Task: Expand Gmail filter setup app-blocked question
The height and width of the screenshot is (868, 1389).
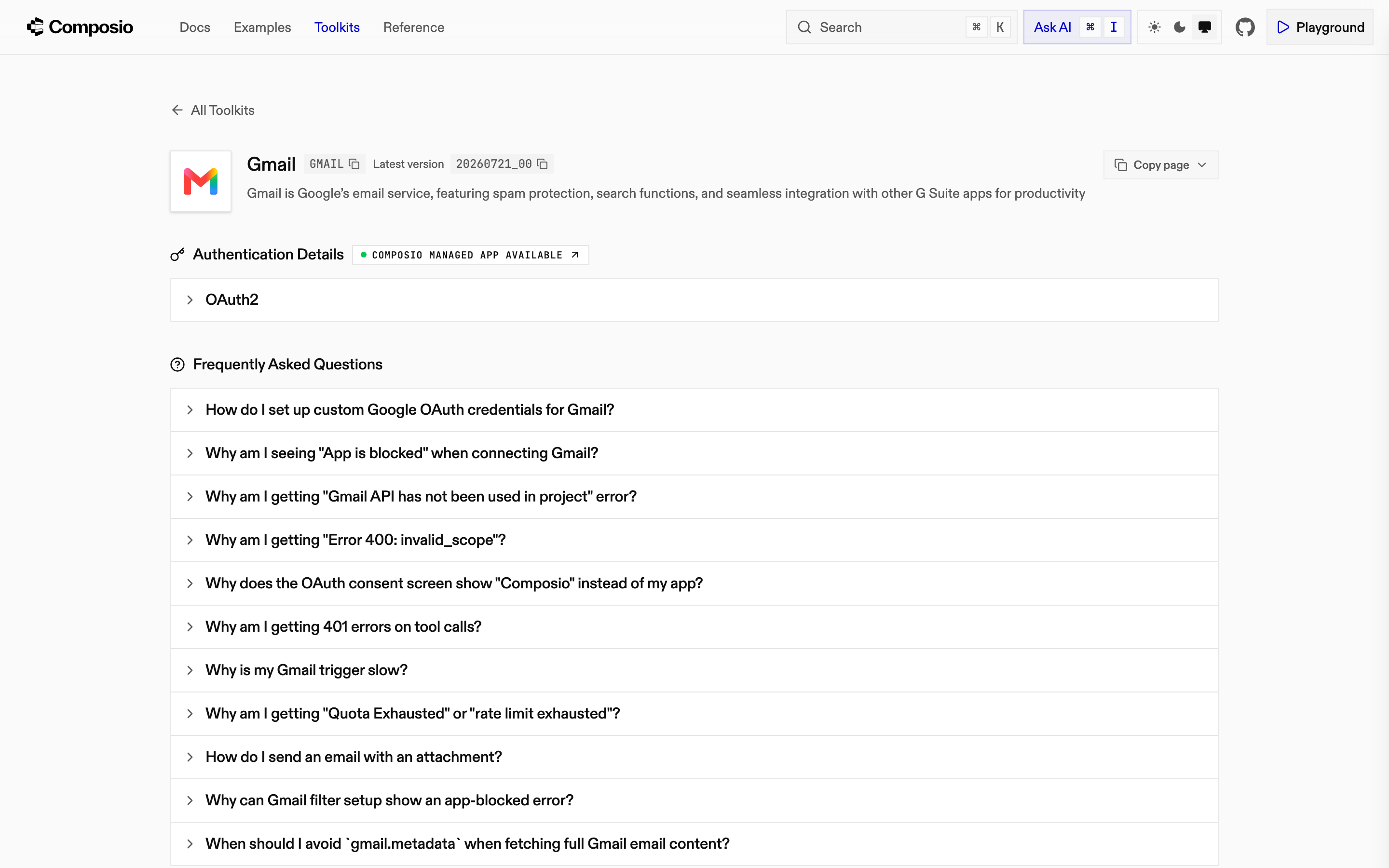Action: (x=694, y=800)
